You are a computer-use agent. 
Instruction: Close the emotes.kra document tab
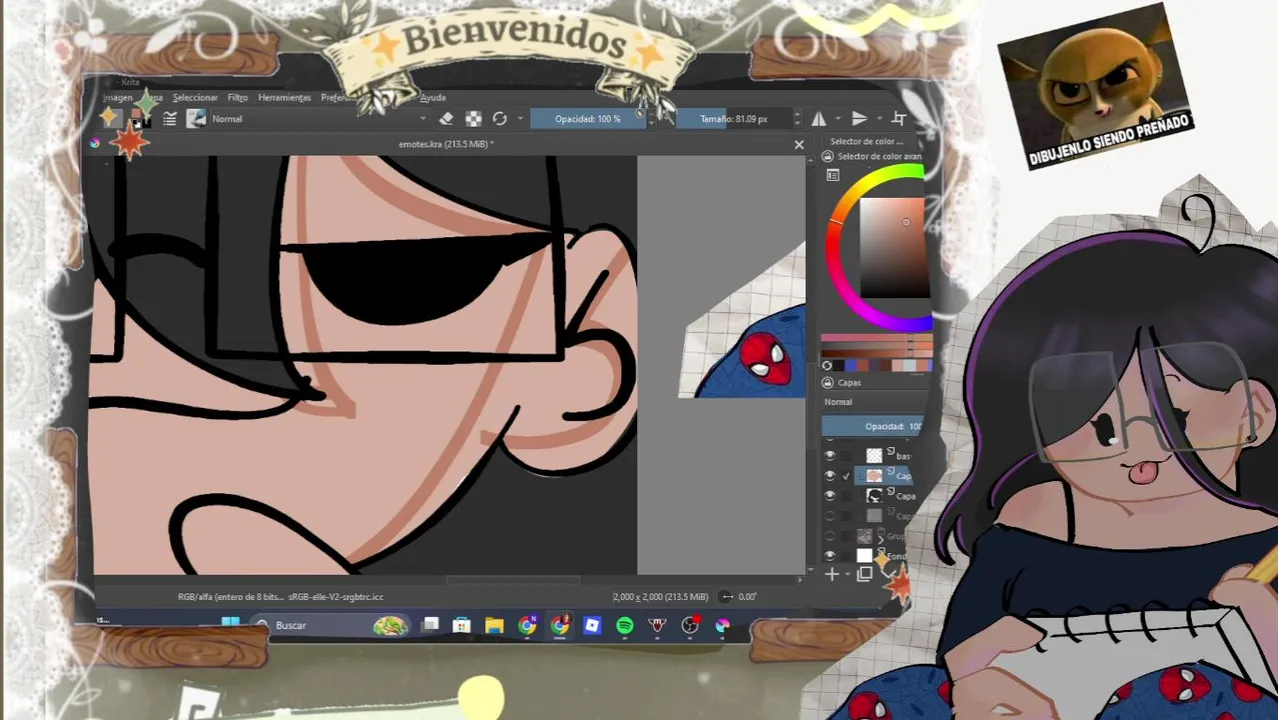[799, 145]
